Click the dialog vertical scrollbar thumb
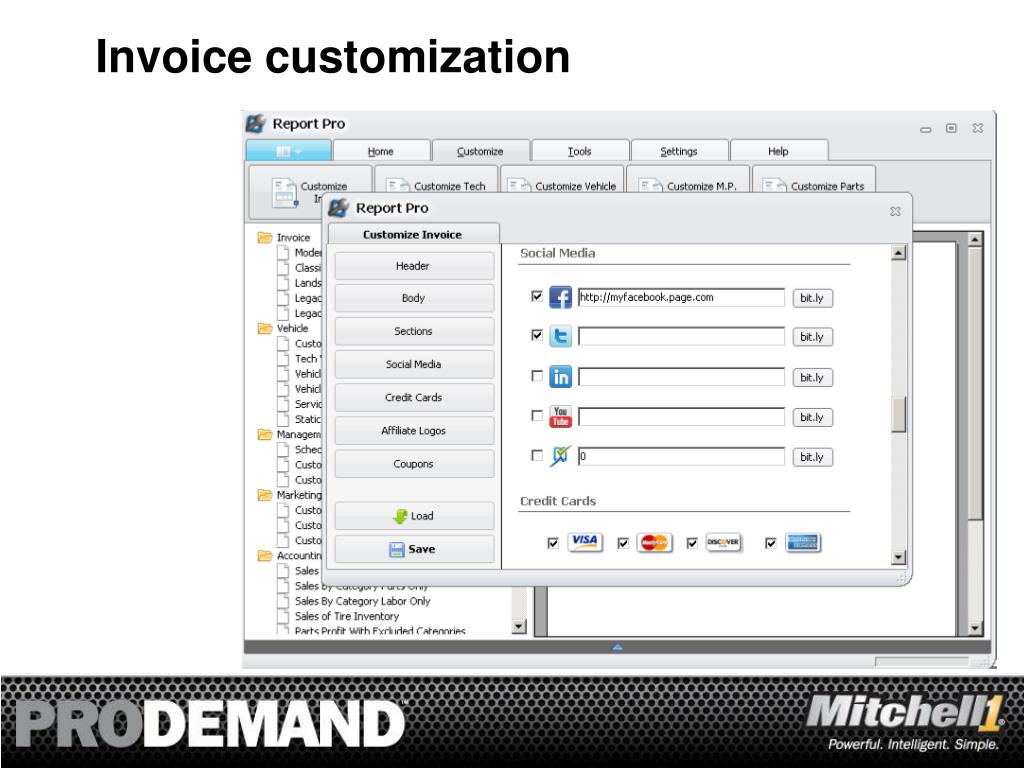Screen dimensions: 1024x768 [x=899, y=414]
